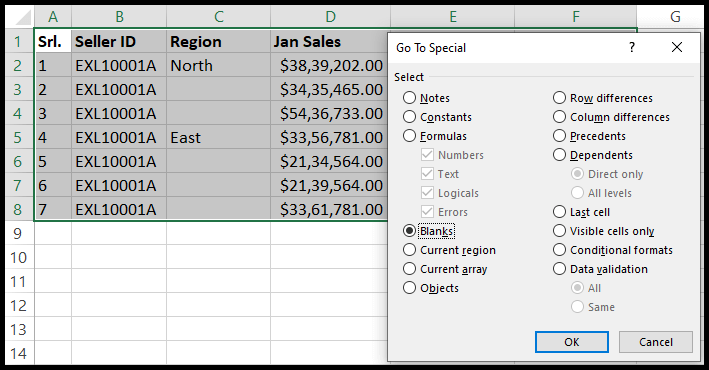Click the $38,39,202.00 sales cell
Screen dimensions: 709x370
pos(329,66)
